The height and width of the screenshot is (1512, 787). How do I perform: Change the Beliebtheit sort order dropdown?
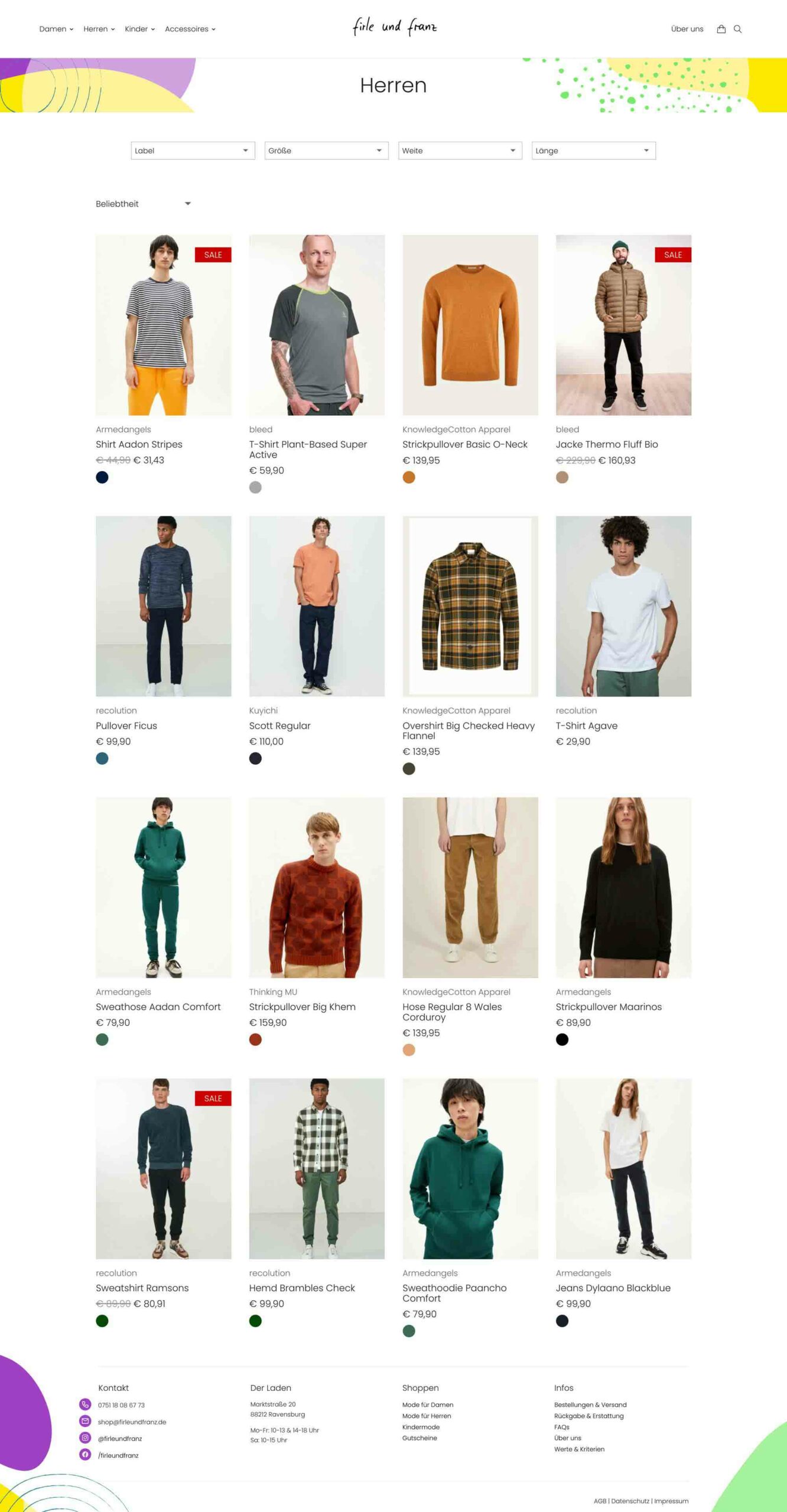pos(144,204)
